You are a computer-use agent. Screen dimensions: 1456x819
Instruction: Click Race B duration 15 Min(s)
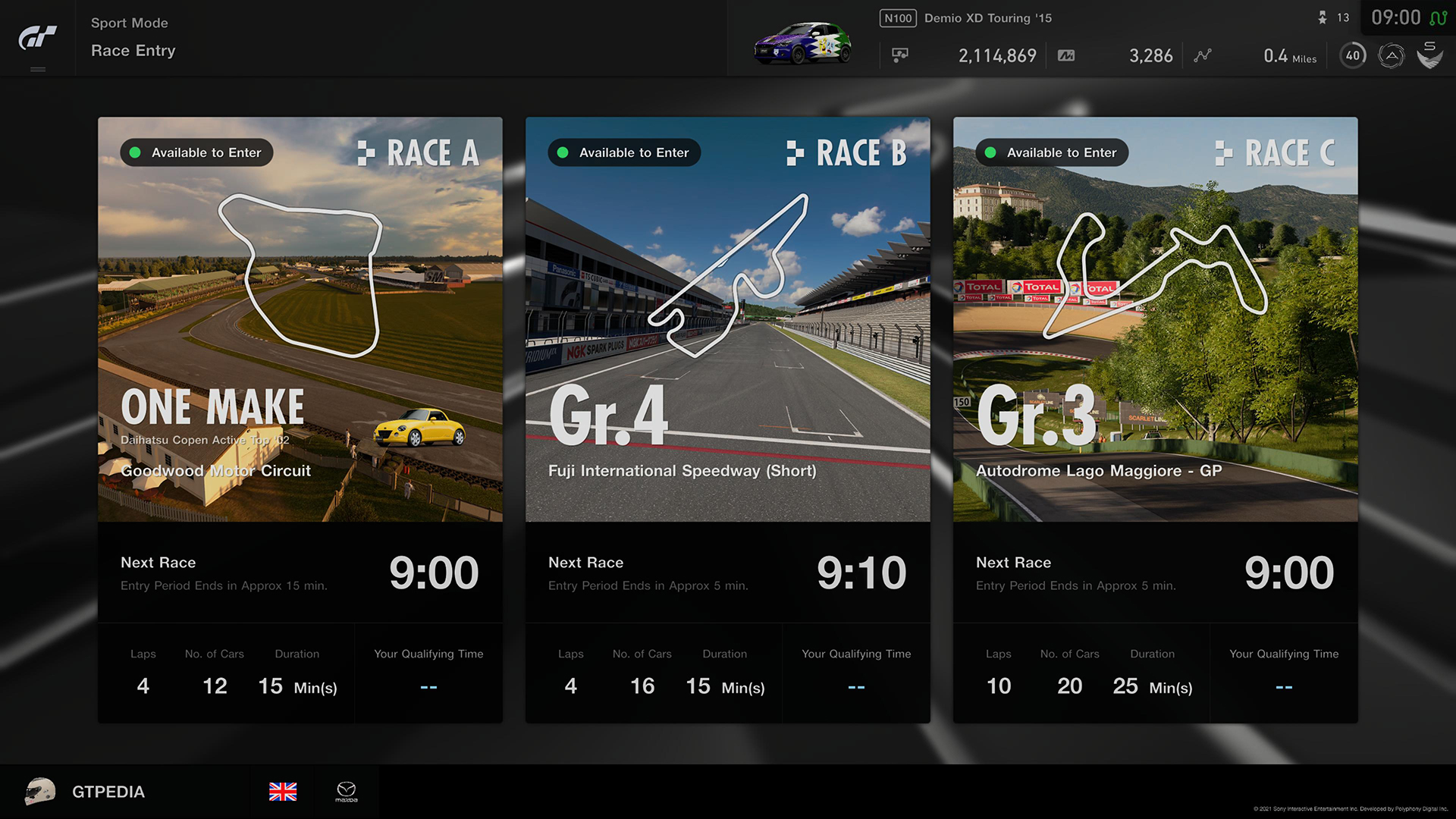[x=725, y=686]
